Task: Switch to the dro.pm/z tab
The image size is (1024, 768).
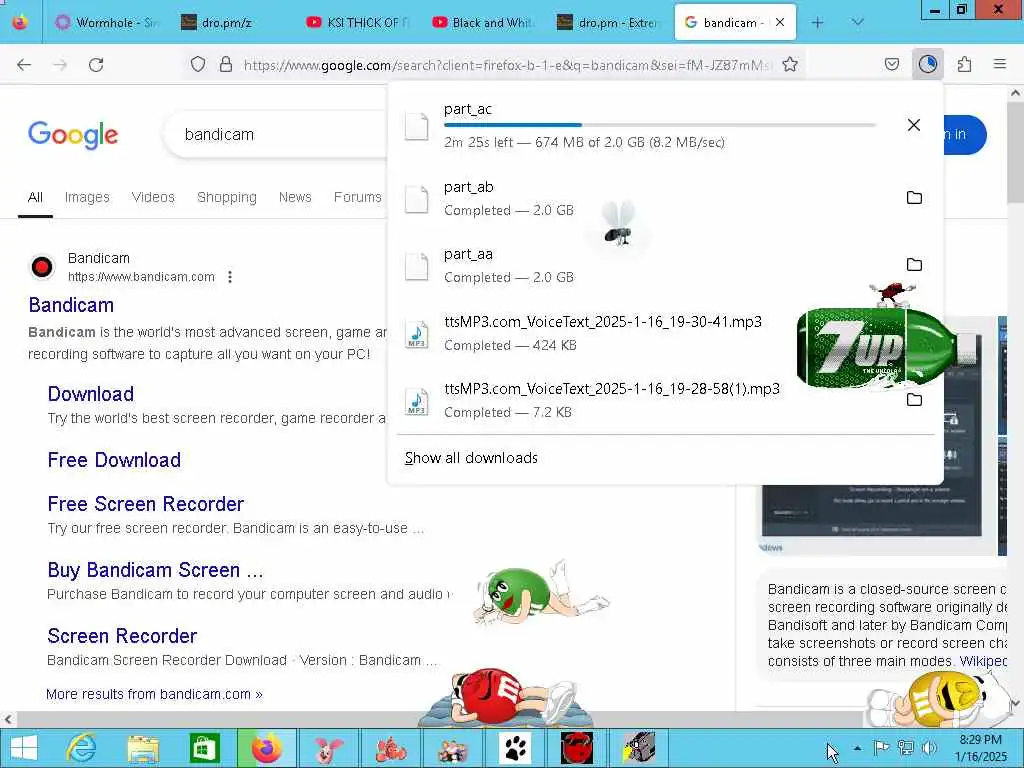Action: (233, 23)
